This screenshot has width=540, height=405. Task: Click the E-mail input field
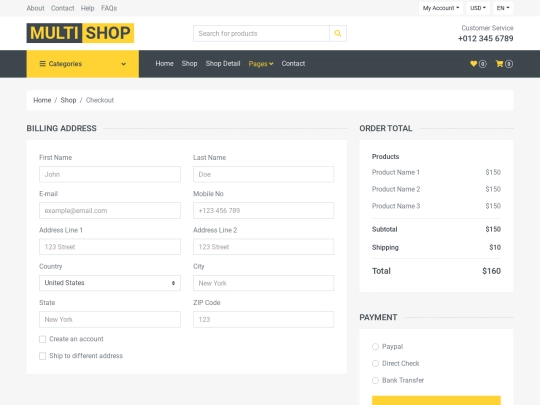(x=110, y=210)
